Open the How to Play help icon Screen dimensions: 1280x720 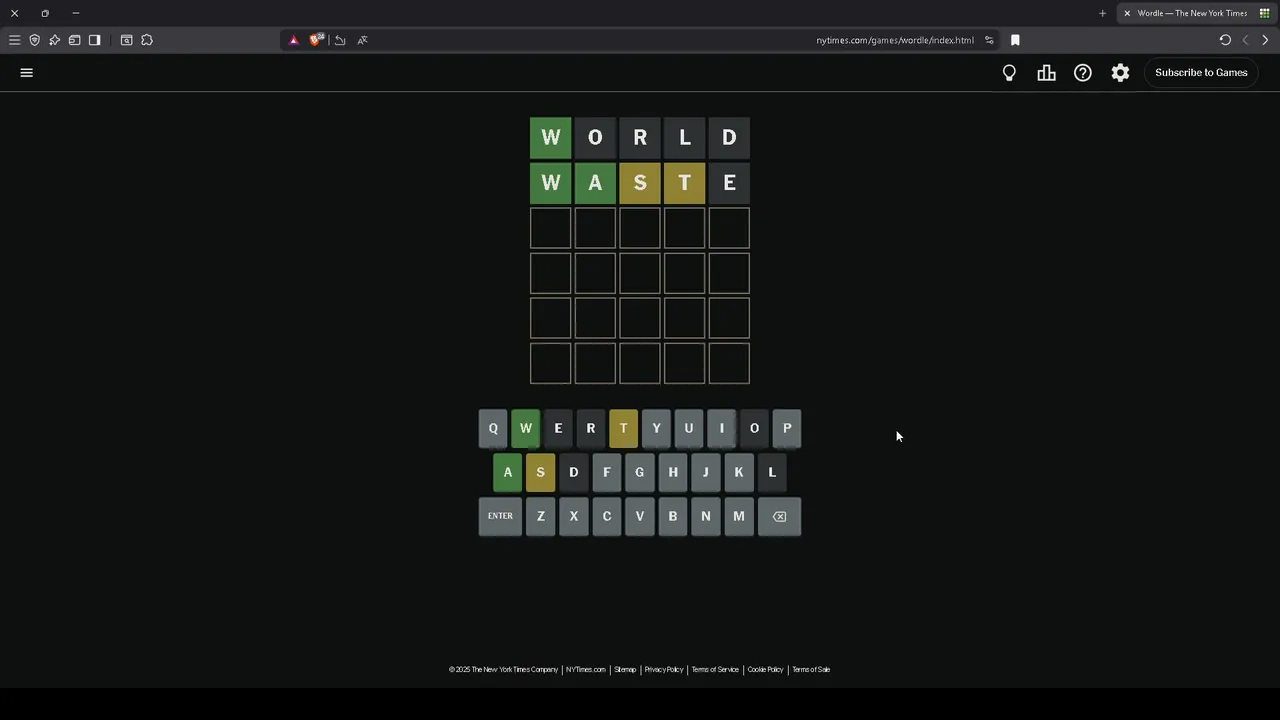click(x=1083, y=72)
